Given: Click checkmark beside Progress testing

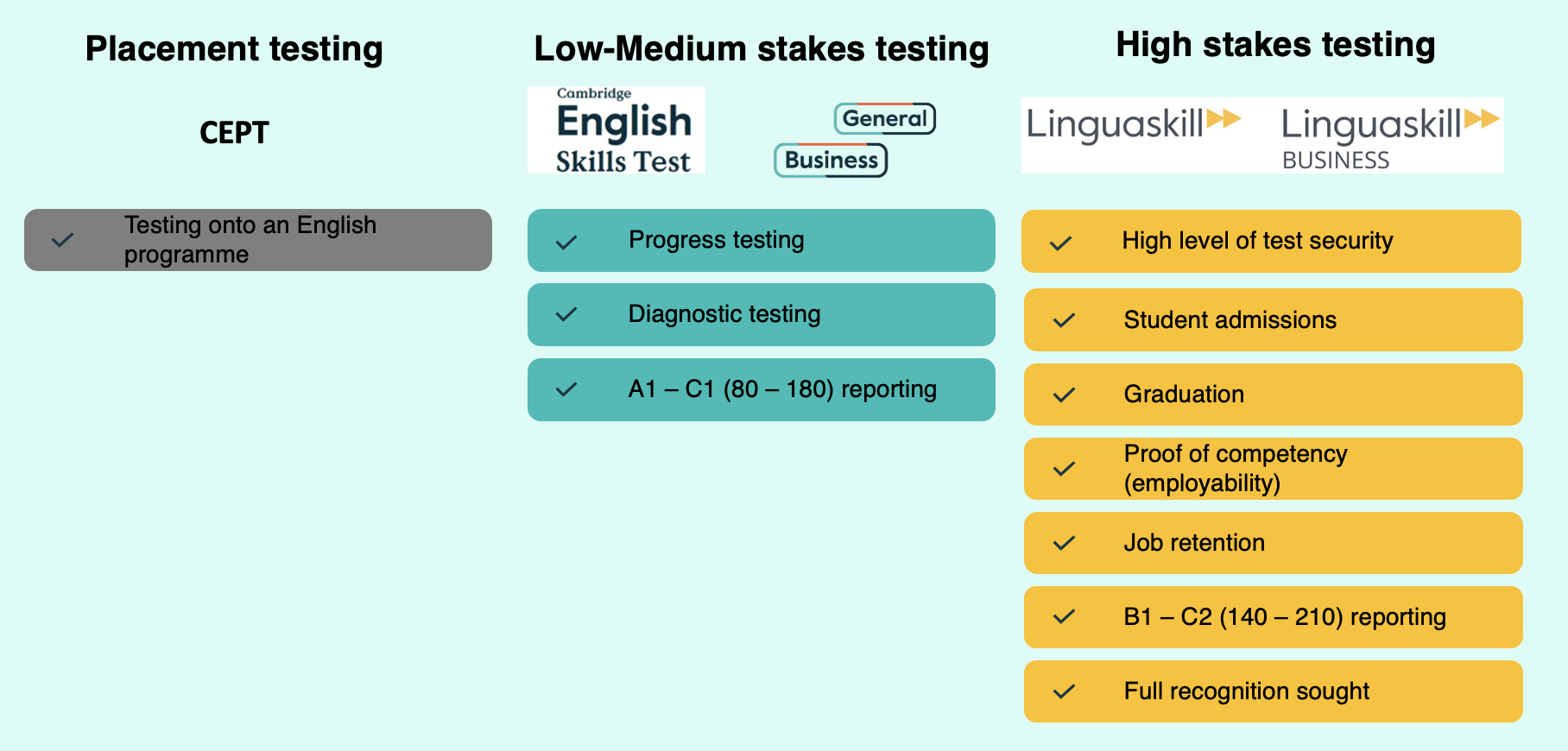Looking at the screenshot, I should [566, 243].
